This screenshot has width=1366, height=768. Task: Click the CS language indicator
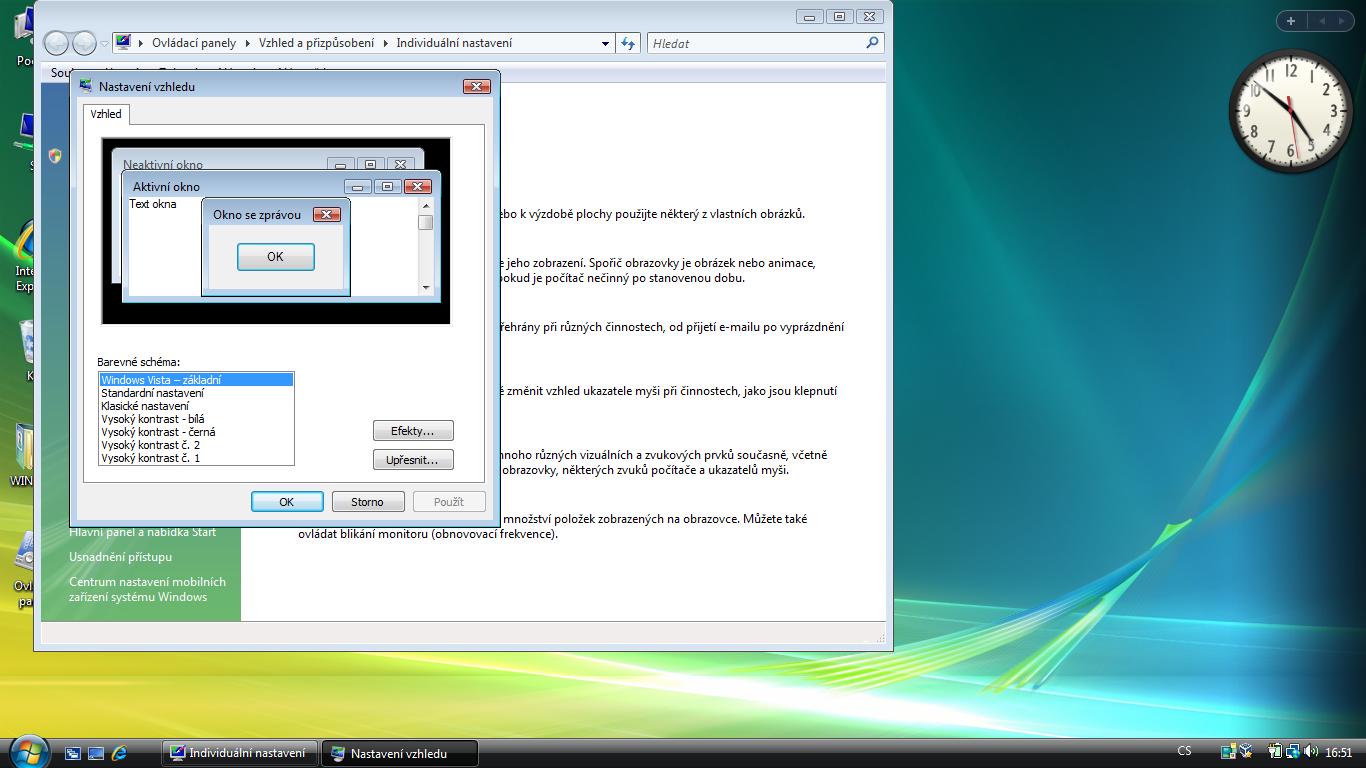pyautogui.click(x=1185, y=752)
